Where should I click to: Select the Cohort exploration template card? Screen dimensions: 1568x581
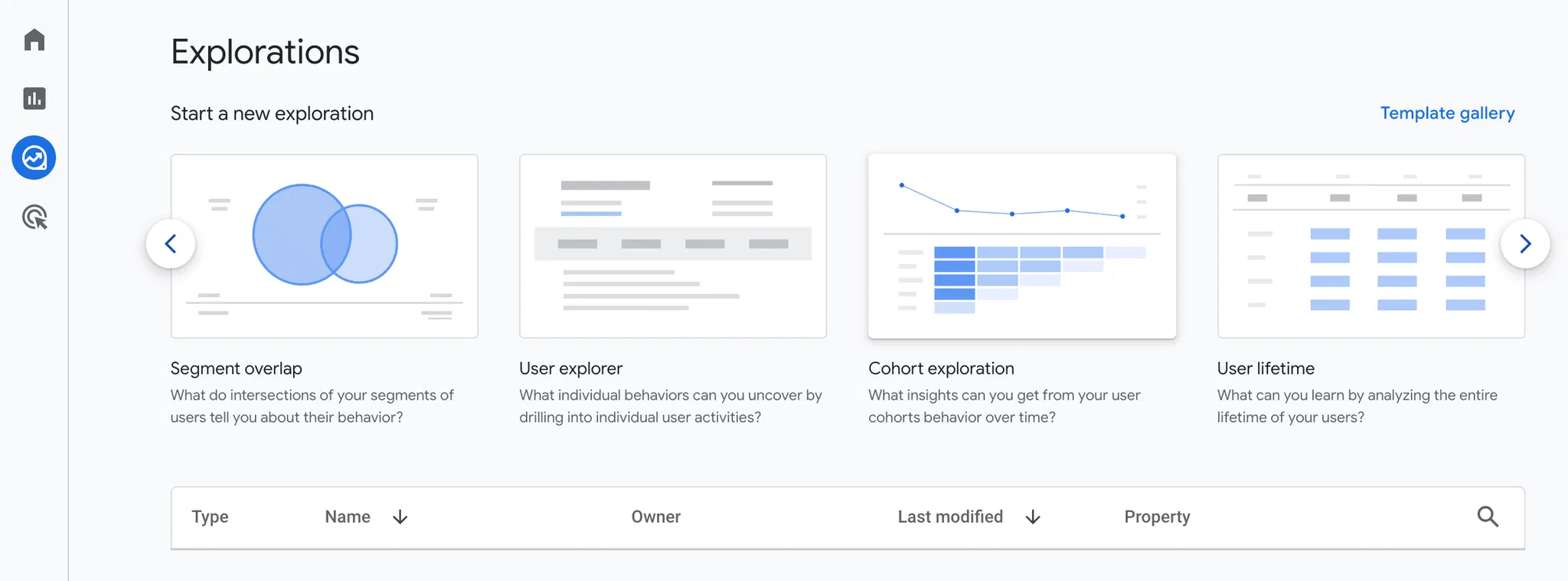point(1021,246)
